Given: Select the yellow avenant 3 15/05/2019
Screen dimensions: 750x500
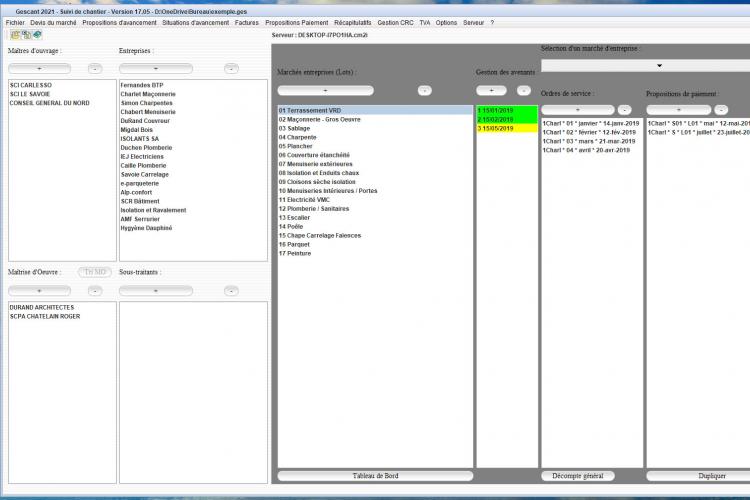Looking at the screenshot, I should pyautogui.click(x=507, y=129).
